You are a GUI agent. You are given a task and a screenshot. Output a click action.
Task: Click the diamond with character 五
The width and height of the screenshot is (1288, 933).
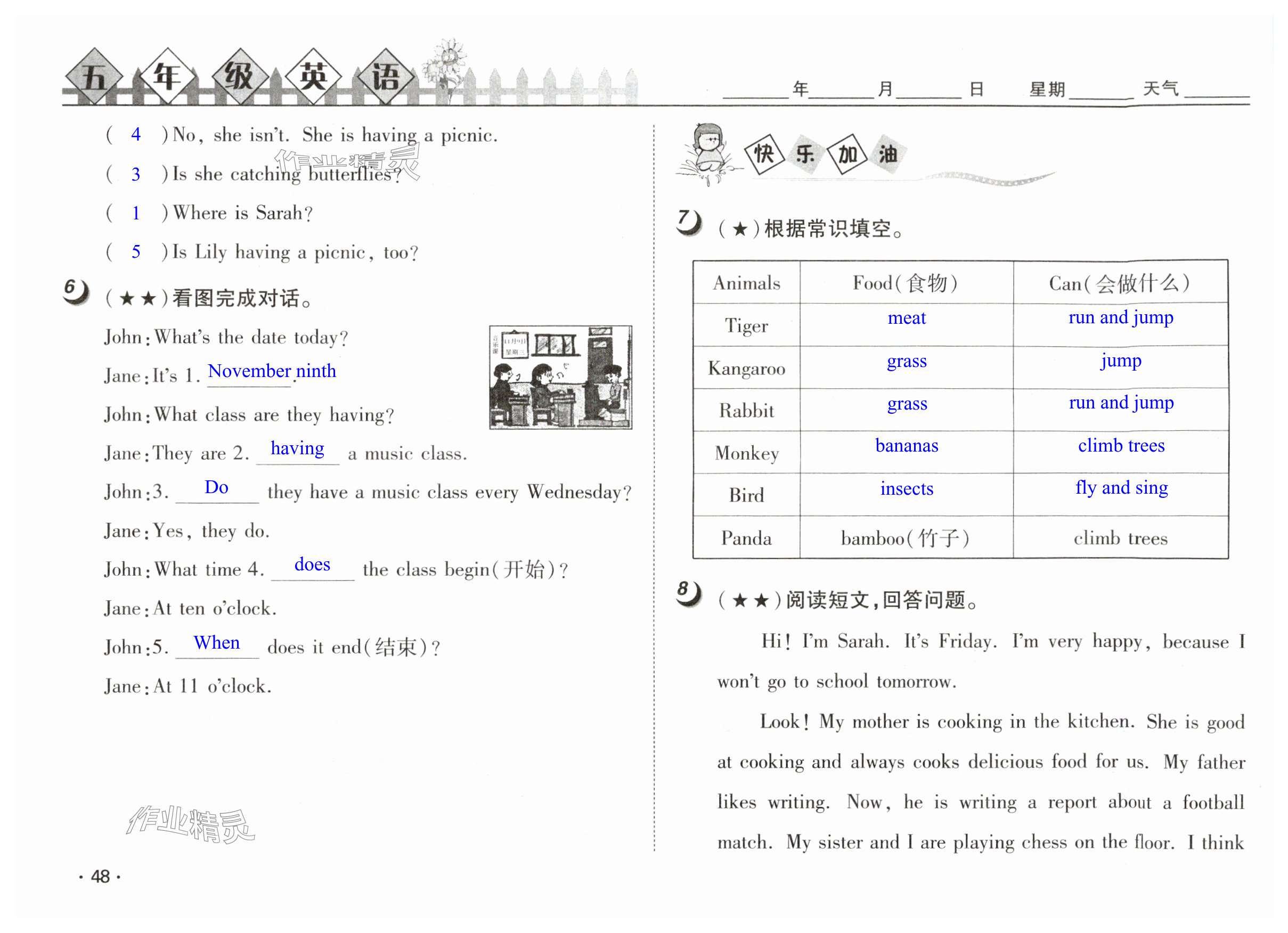[x=94, y=77]
